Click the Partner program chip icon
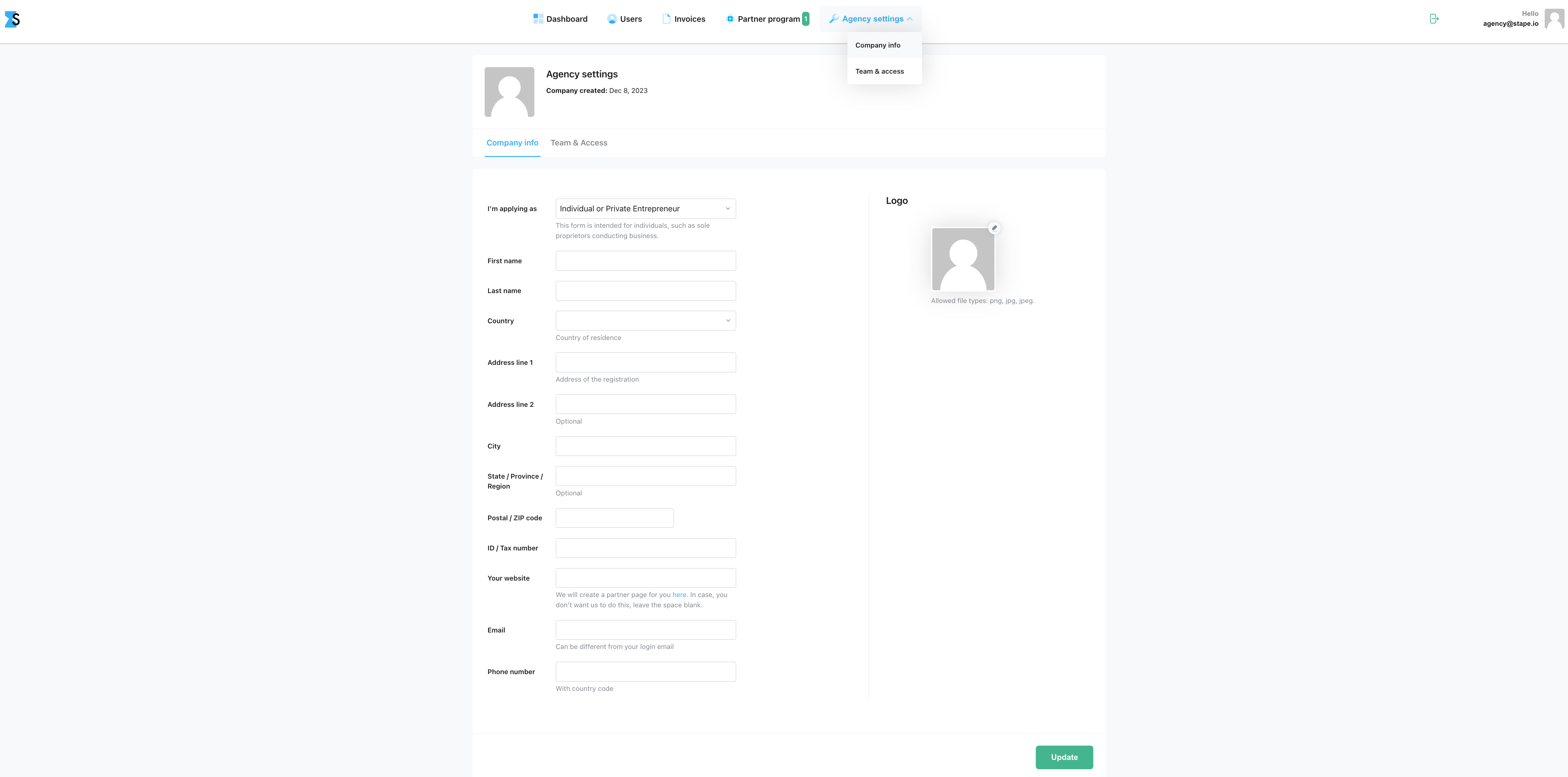This screenshot has height=777, width=1568. tap(730, 19)
